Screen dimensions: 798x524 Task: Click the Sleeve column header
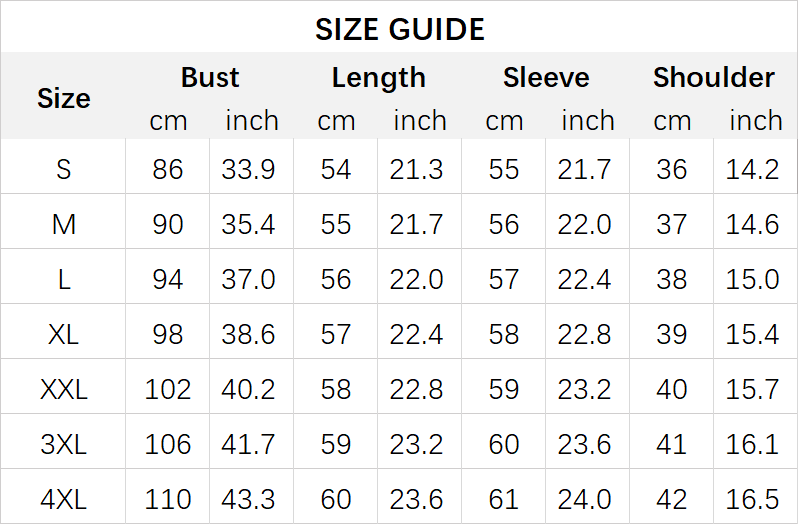[546, 78]
